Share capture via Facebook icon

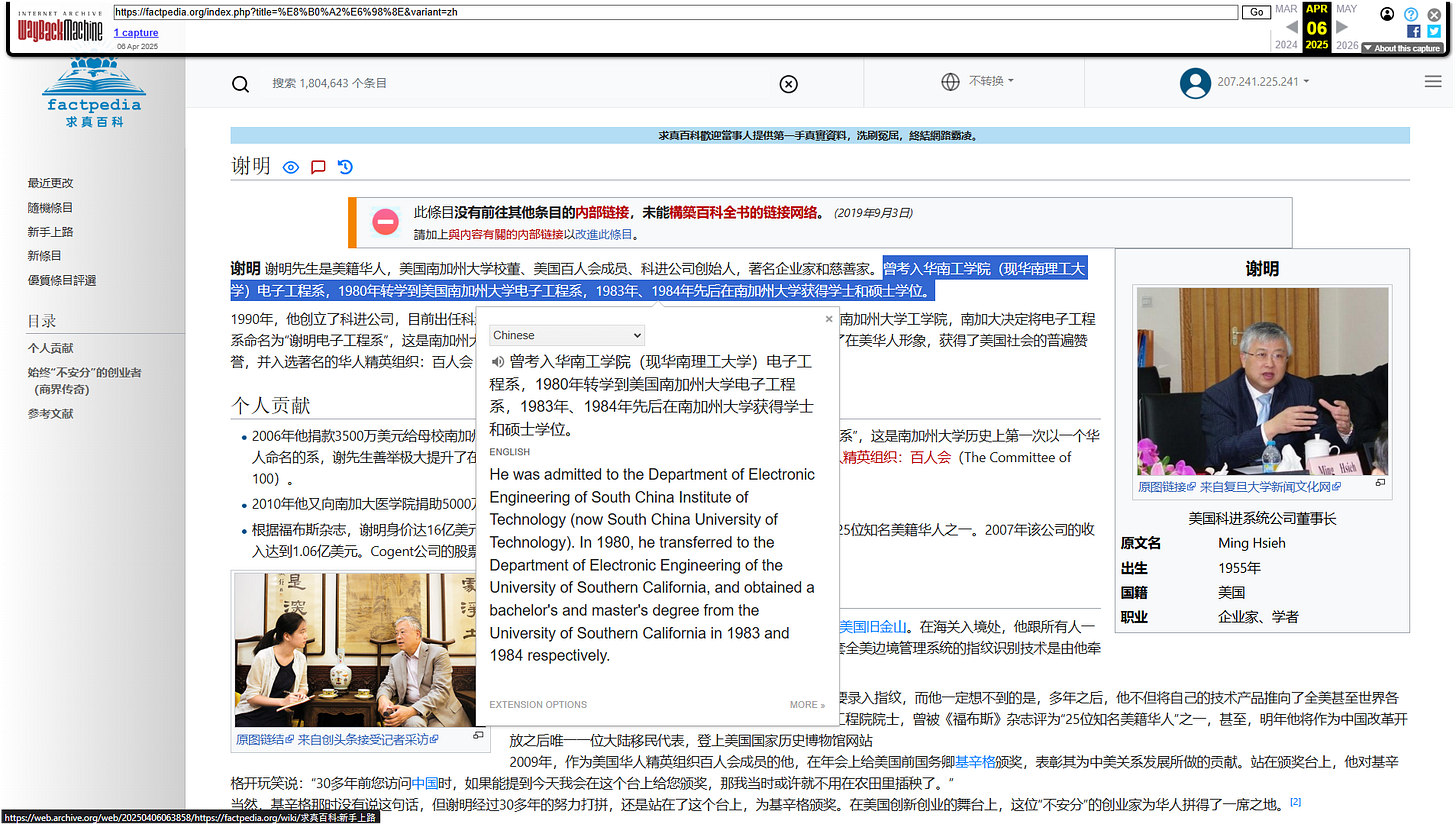click(x=1414, y=31)
